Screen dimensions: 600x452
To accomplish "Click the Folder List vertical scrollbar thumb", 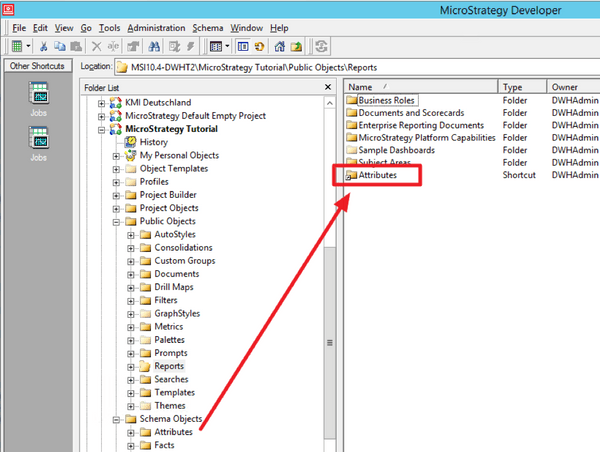I will (329, 343).
